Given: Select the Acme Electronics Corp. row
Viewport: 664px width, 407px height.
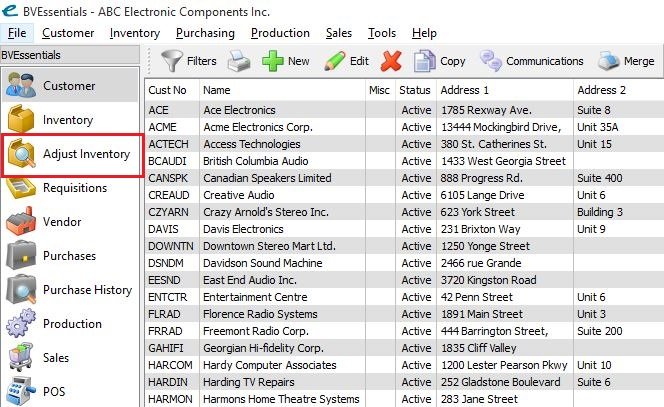Looking at the screenshot, I should click(404, 127).
